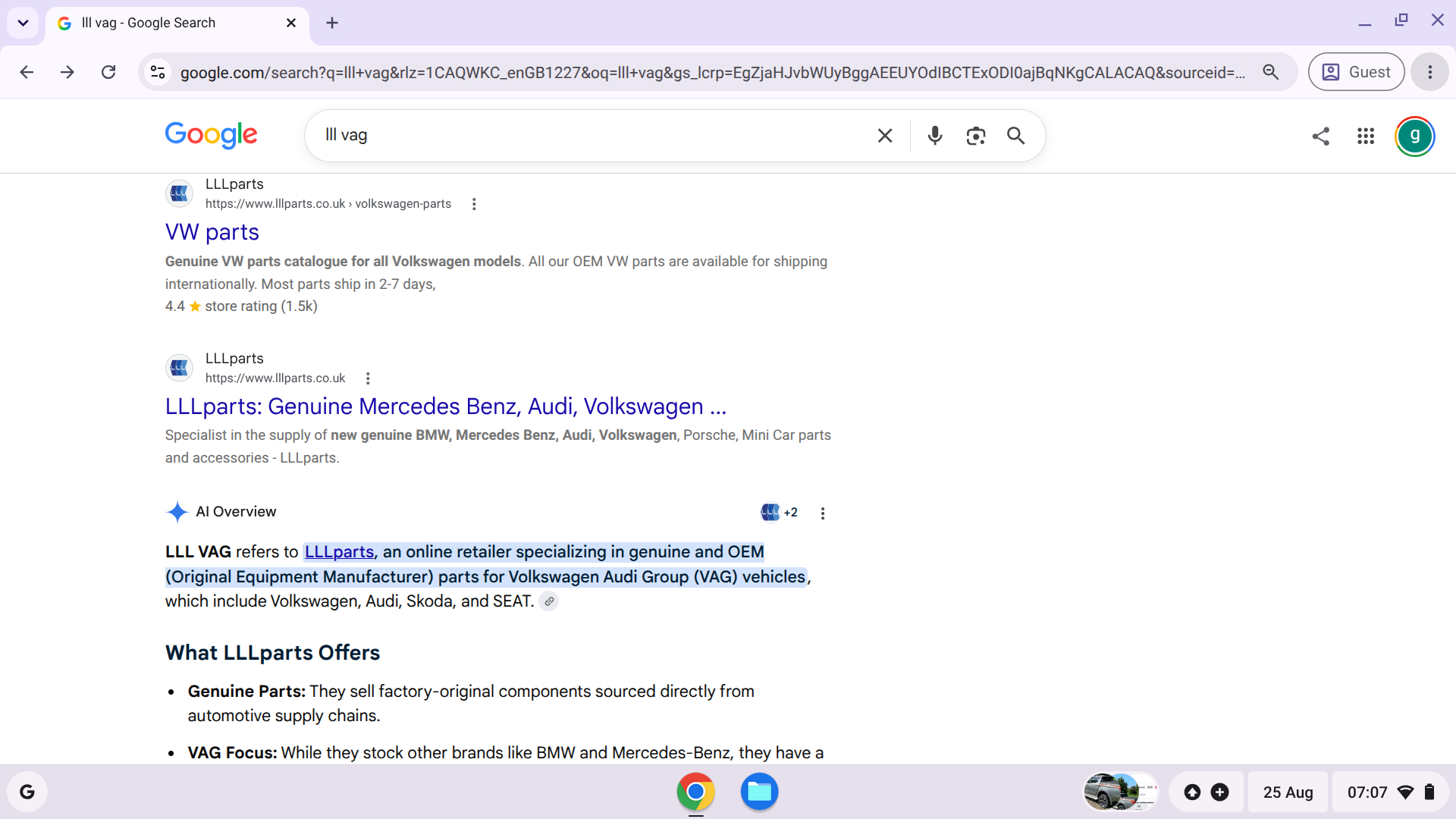This screenshot has width=1456, height=819.
Task: Click the 'https://www.lllparts.co.uk › volkswagen-parts' URL text
Action: pos(328,204)
